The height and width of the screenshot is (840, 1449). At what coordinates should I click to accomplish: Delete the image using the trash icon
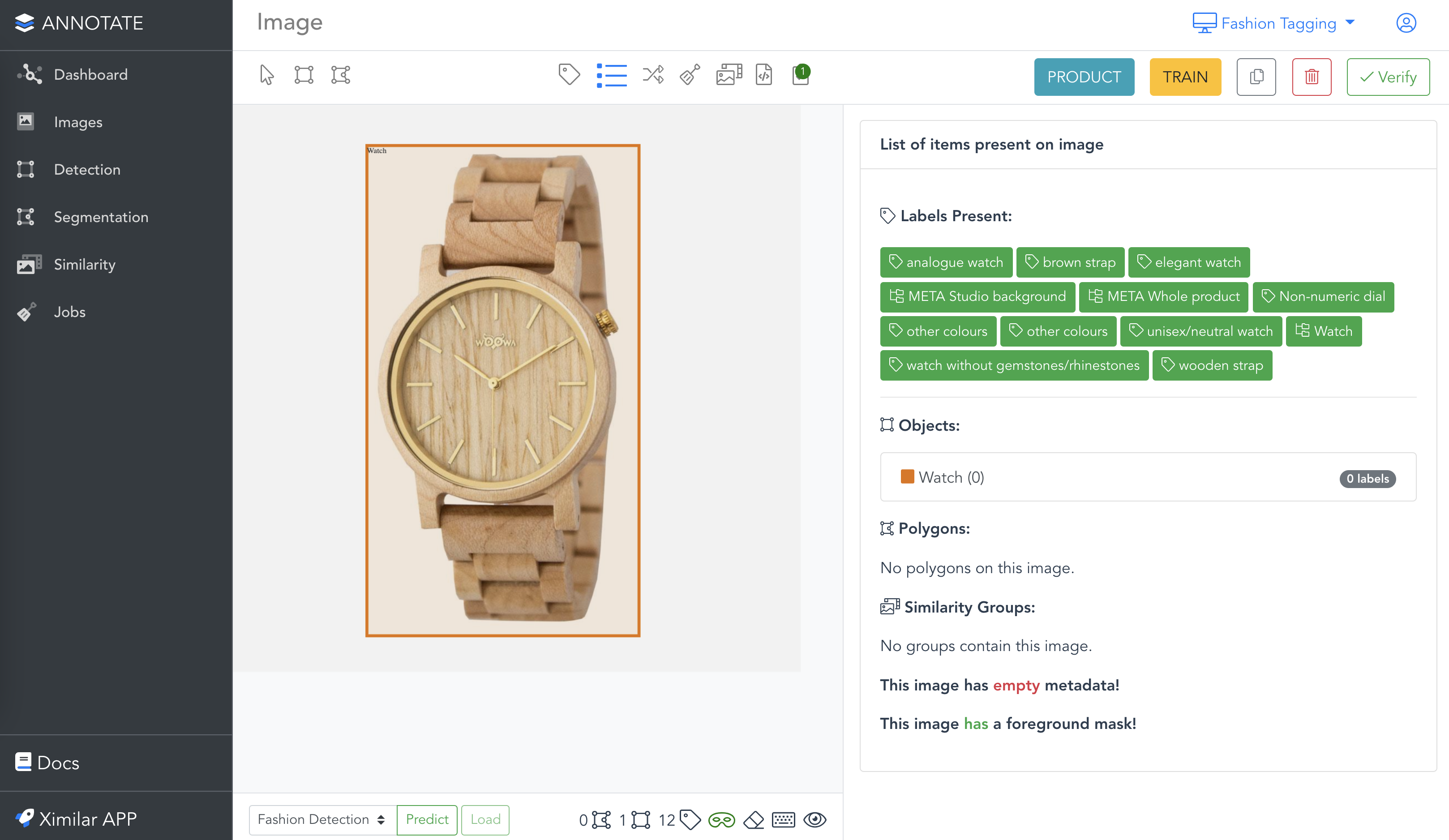(1312, 77)
